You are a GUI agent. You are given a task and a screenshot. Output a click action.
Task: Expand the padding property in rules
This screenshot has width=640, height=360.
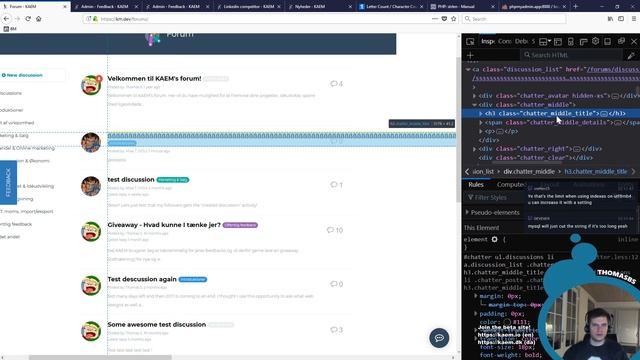click(x=476, y=313)
